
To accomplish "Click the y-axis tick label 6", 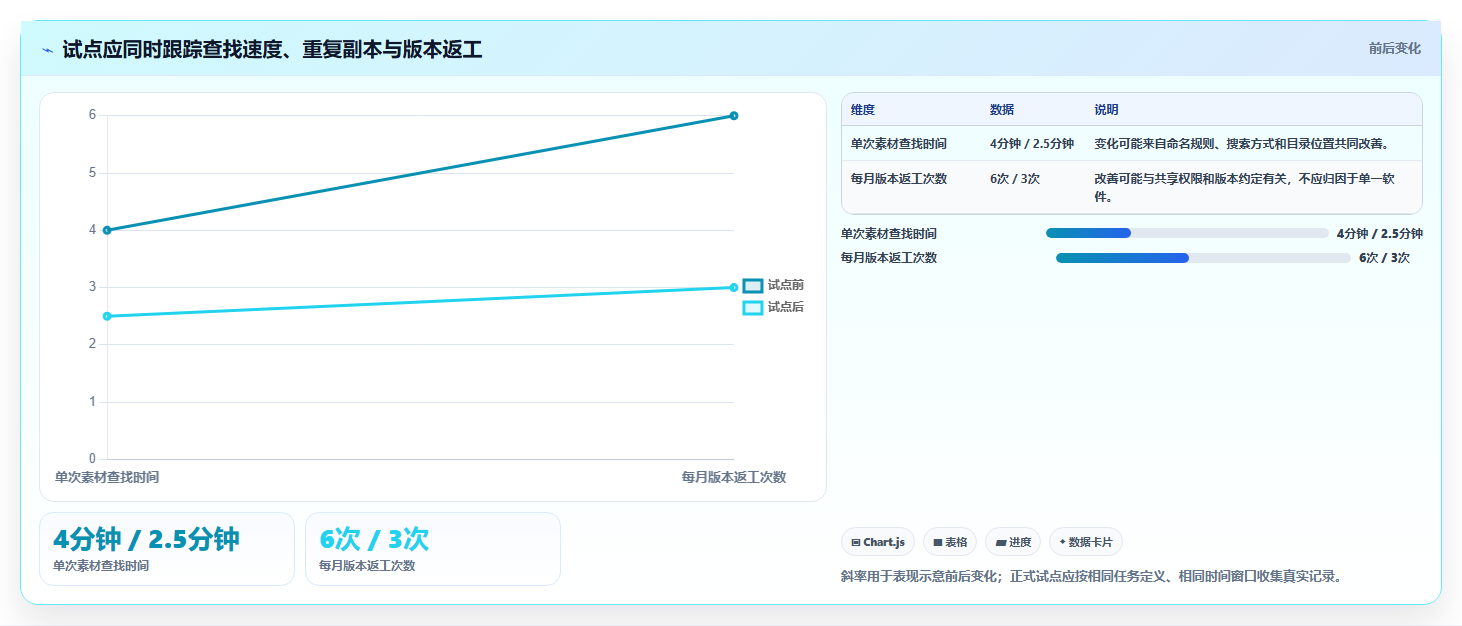I will (93, 115).
